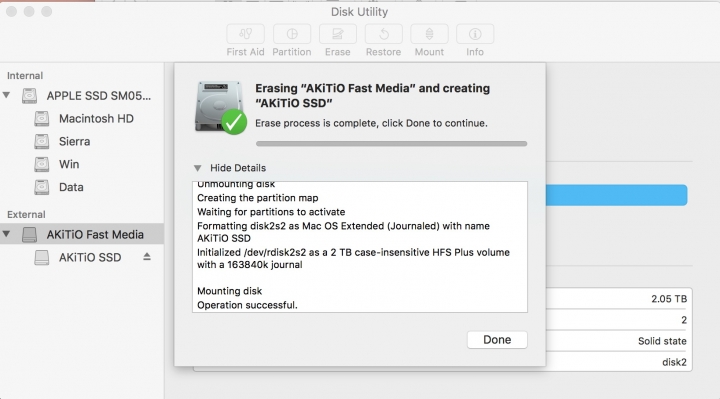Click the External section header
Image resolution: width=720 pixels, height=399 pixels.
coord(26,215)
